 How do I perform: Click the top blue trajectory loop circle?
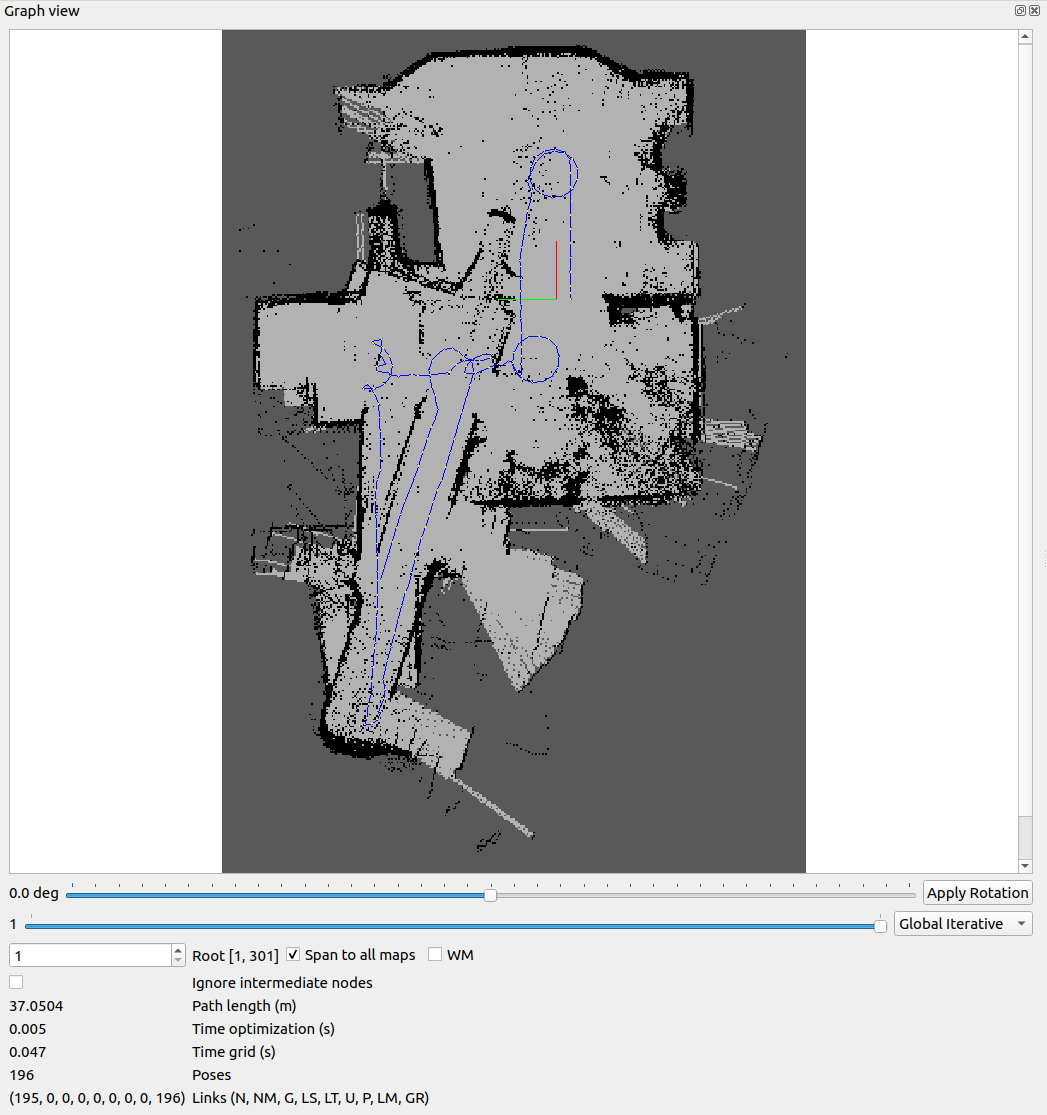[553, 173]
